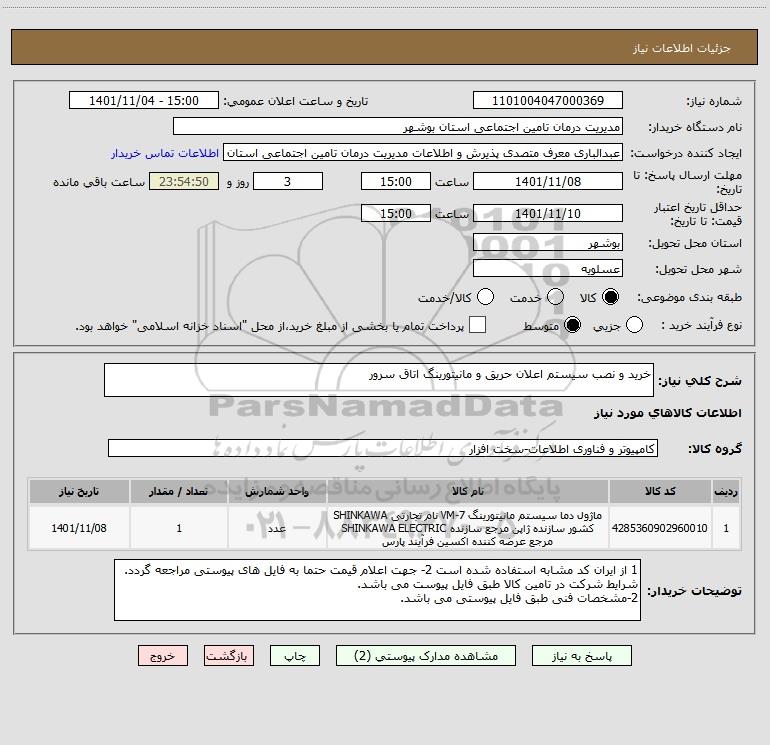Image resolution: width=770 pixels, height=745 pixels.
Task: Choose the متوسط purchase type radio
Action: (572, 325)
